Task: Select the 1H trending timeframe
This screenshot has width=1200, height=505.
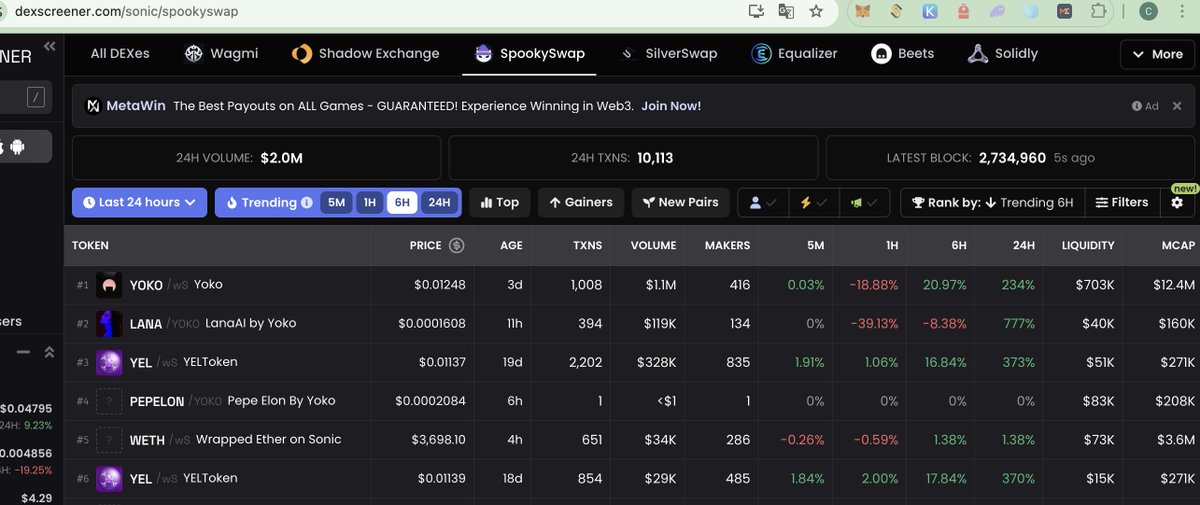Action: coord(370,202)
